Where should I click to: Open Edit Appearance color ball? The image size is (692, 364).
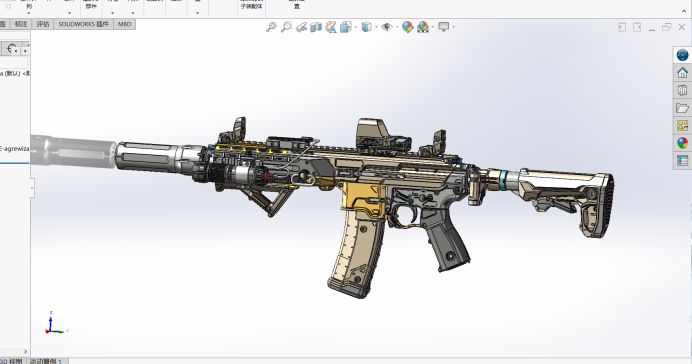[x=407, y=27]
